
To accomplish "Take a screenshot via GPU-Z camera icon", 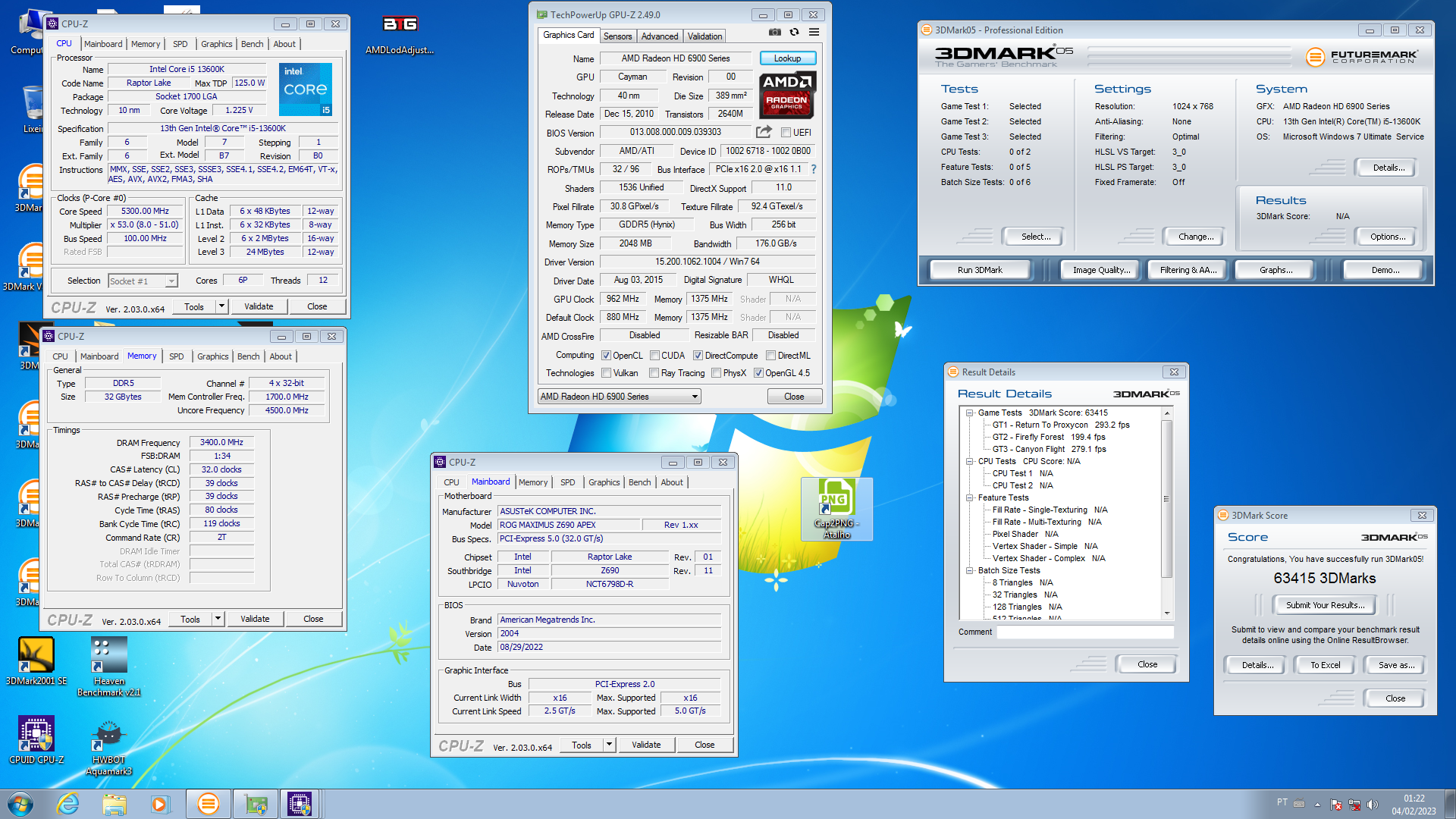I will click(774, 33).
